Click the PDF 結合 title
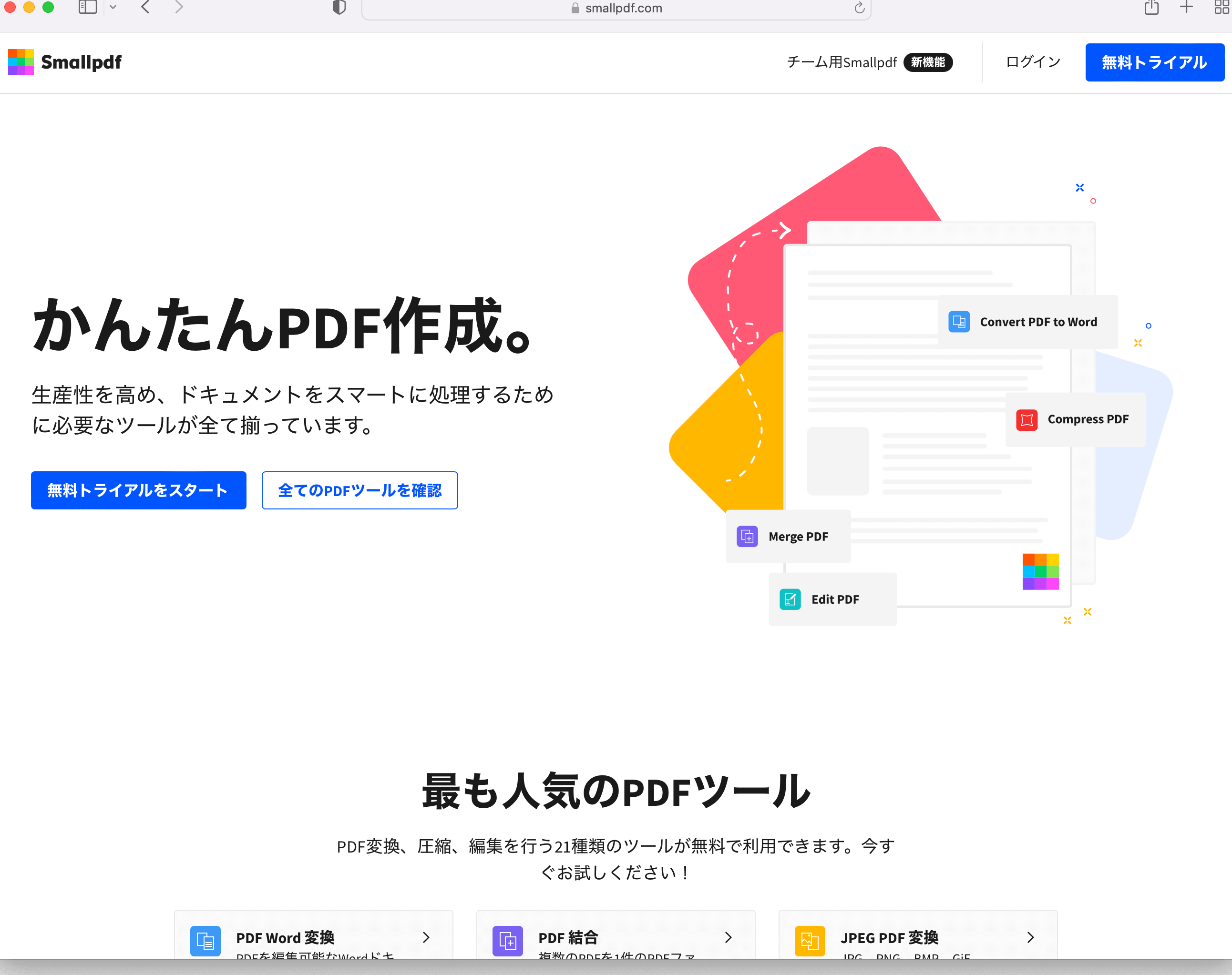 coord(568,937)
